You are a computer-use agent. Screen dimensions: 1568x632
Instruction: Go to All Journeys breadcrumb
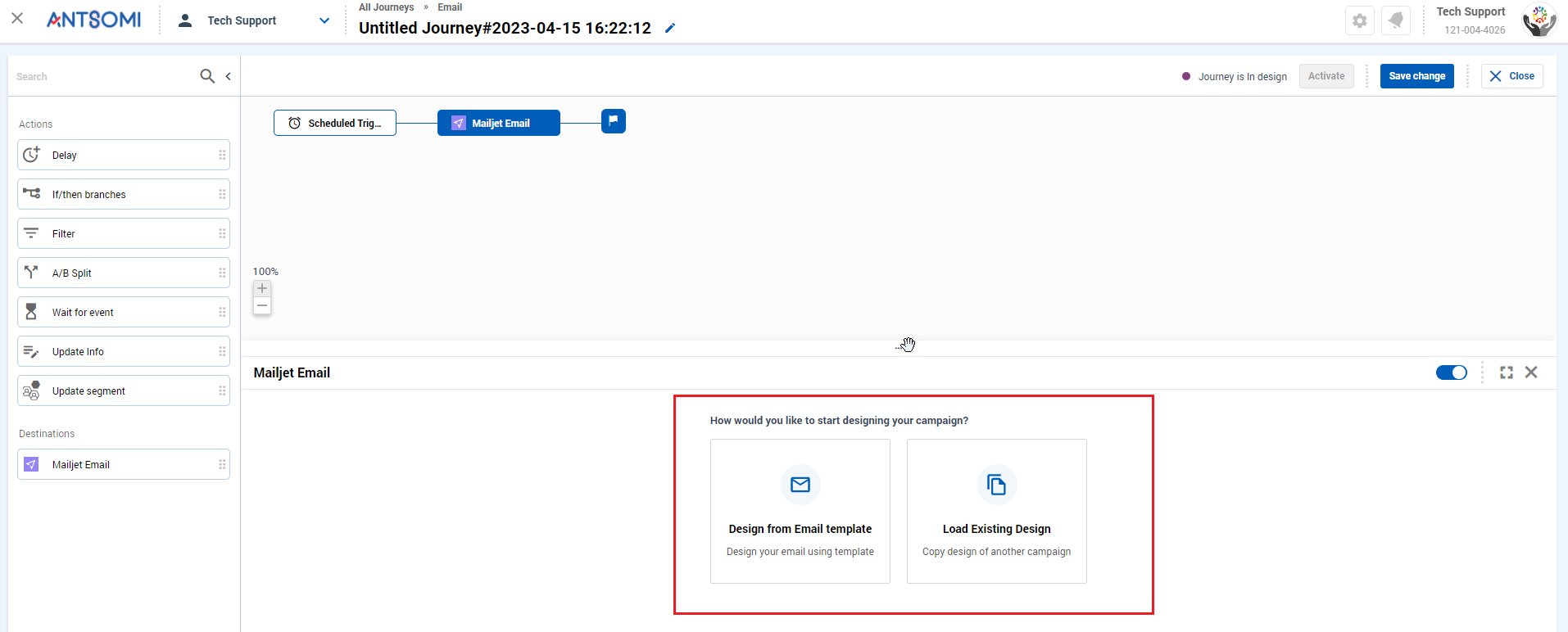point(387,7)
